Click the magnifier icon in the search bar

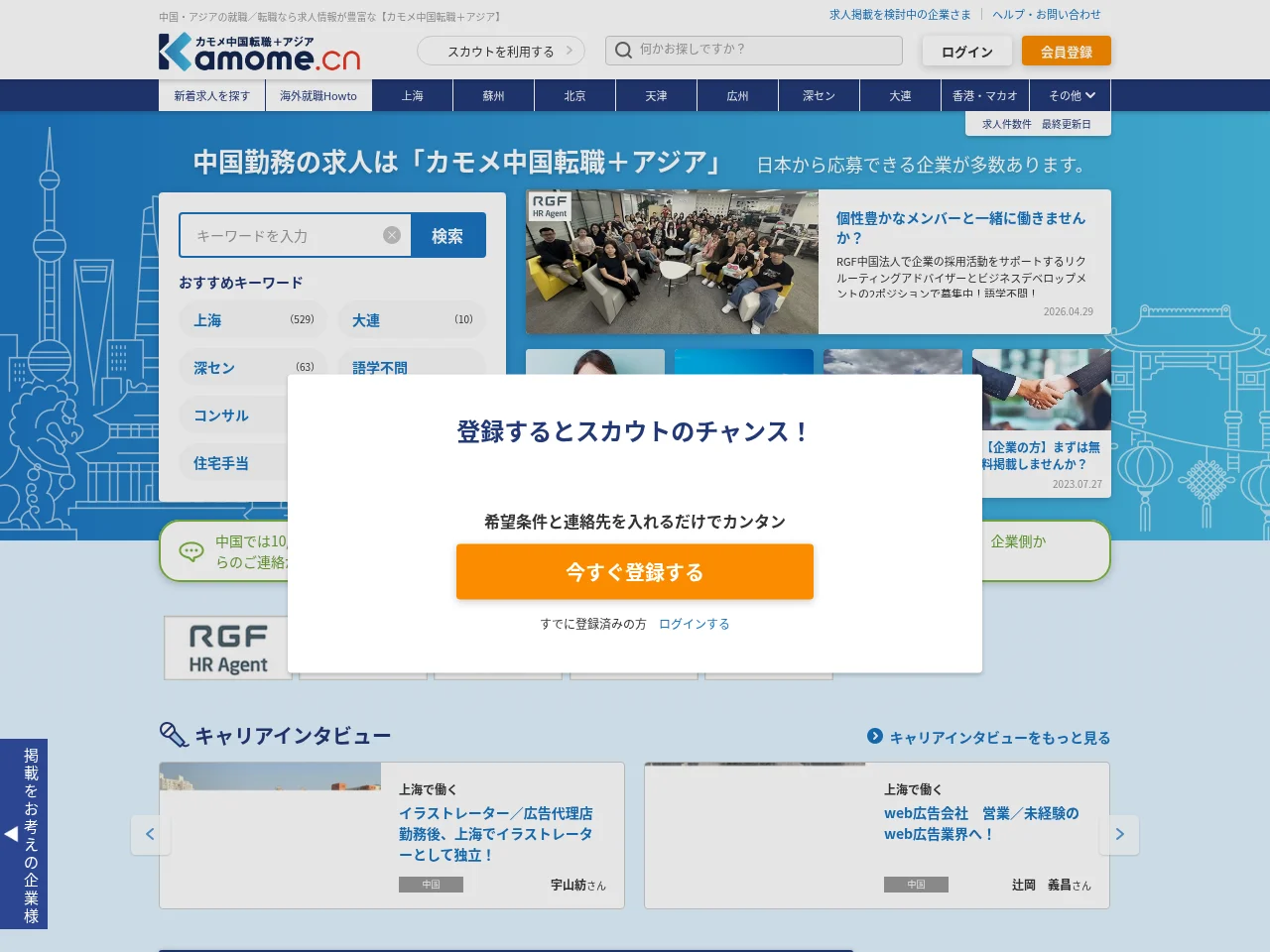coord(623,50)
